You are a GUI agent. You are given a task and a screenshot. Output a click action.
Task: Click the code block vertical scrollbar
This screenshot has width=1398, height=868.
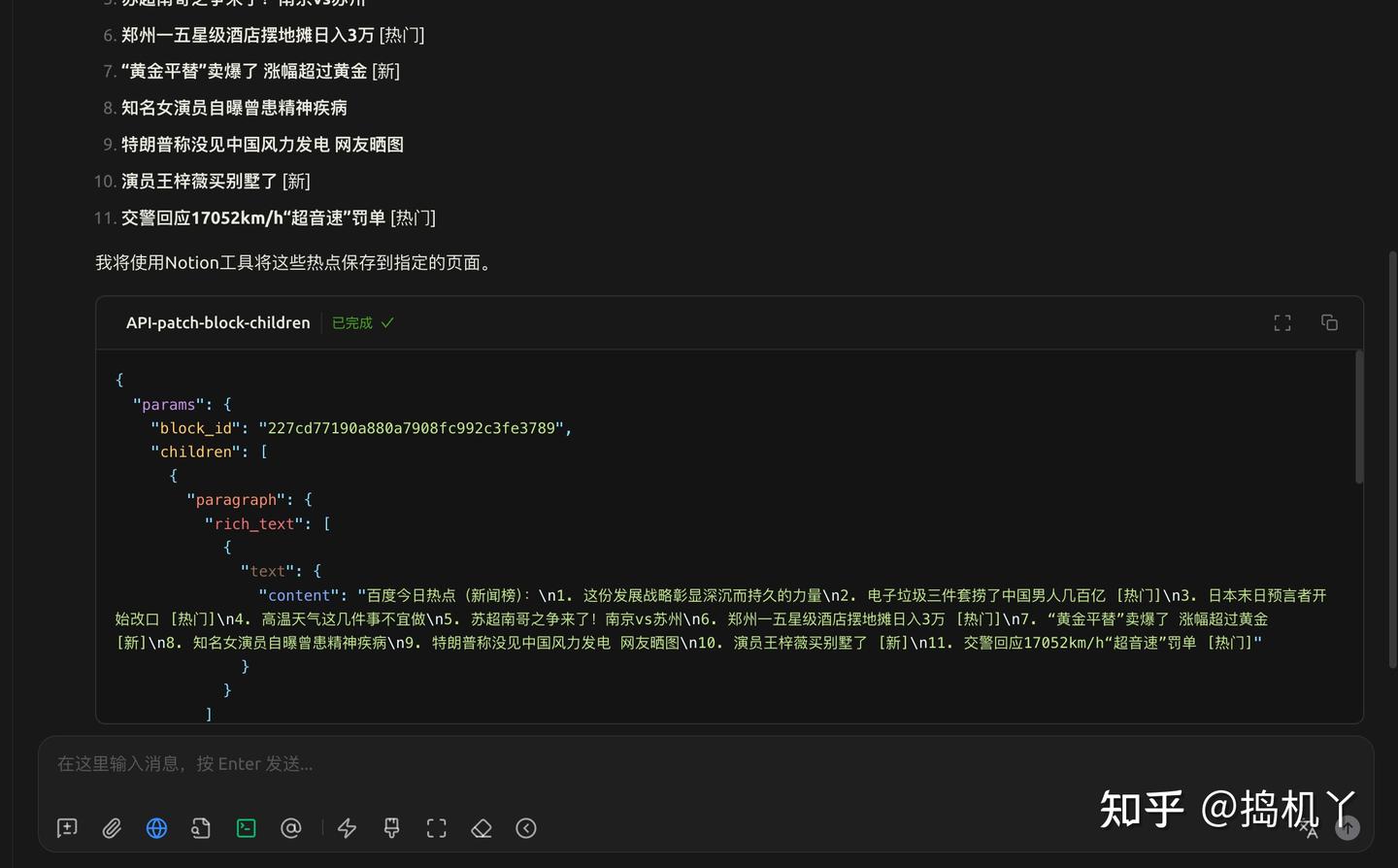(1359, 417)
